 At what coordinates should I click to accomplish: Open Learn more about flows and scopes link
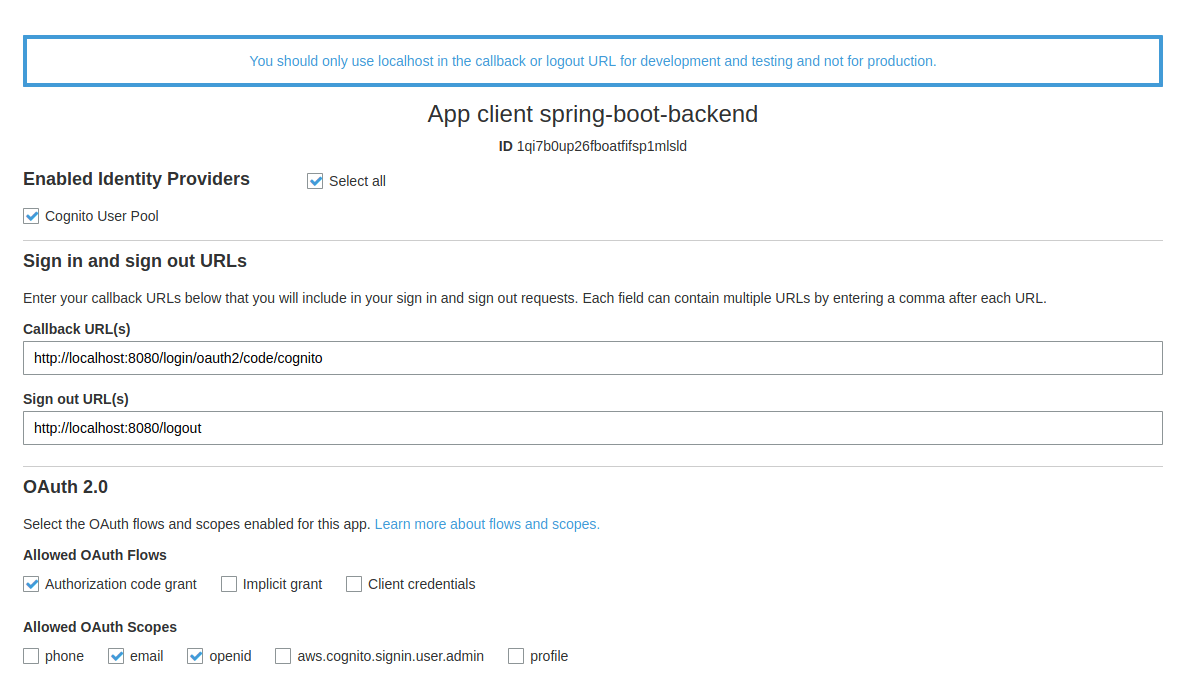point(487,524)
